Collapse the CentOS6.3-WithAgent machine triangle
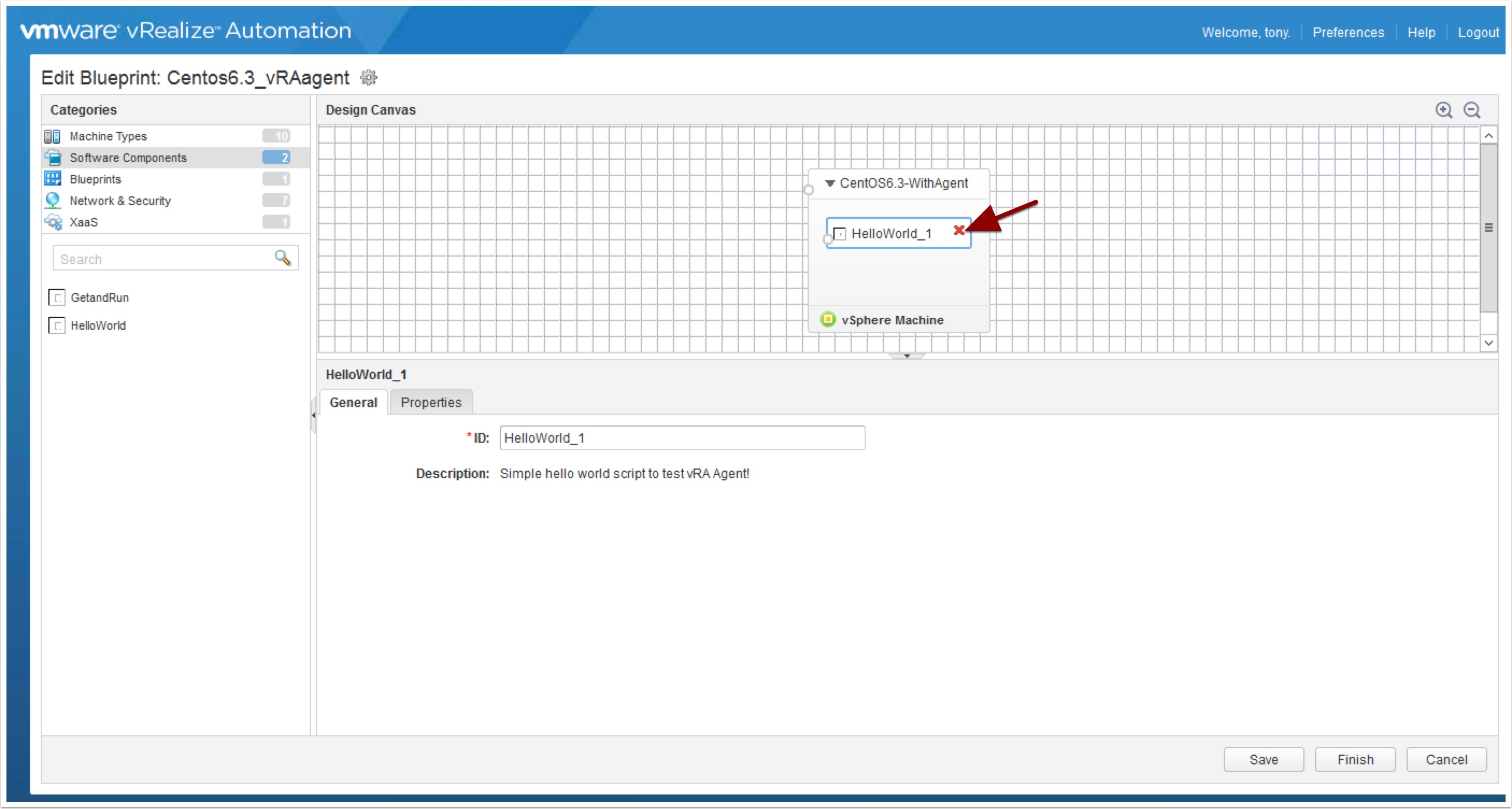The image size is (1512, 809). pyautogui.click(x=829, y=183)
